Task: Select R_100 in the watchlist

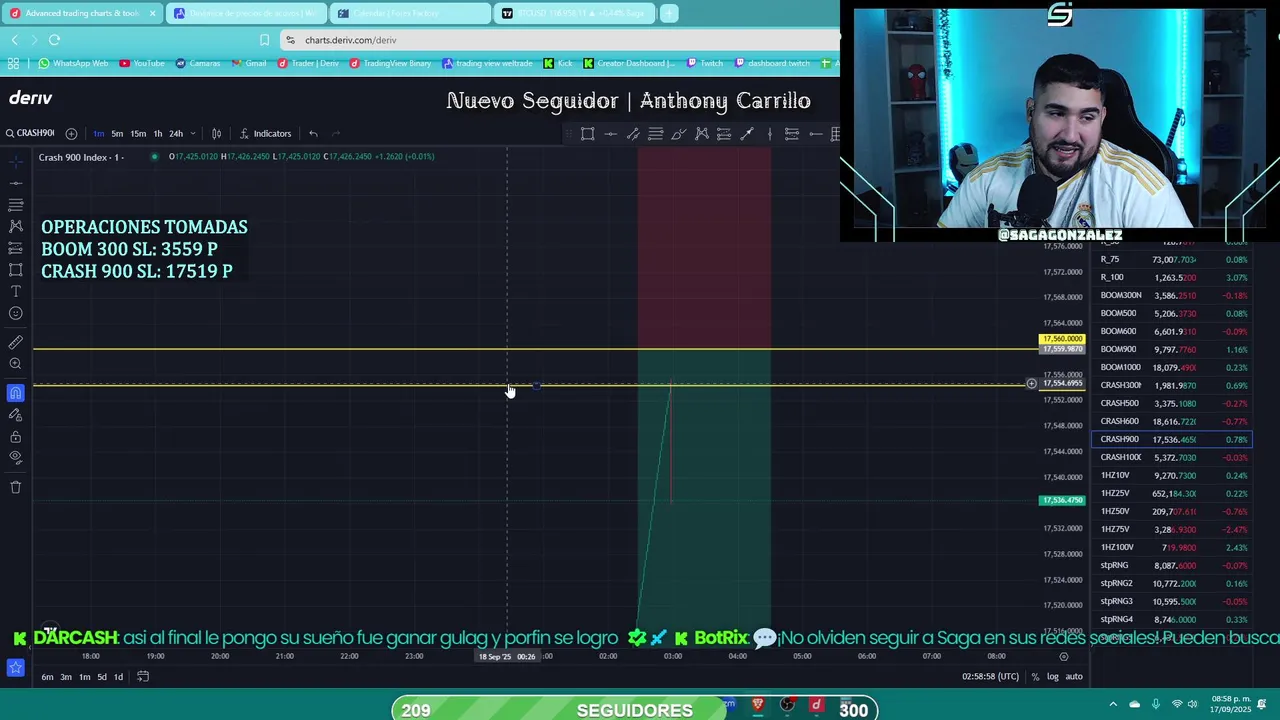Action: point(1170,277)
